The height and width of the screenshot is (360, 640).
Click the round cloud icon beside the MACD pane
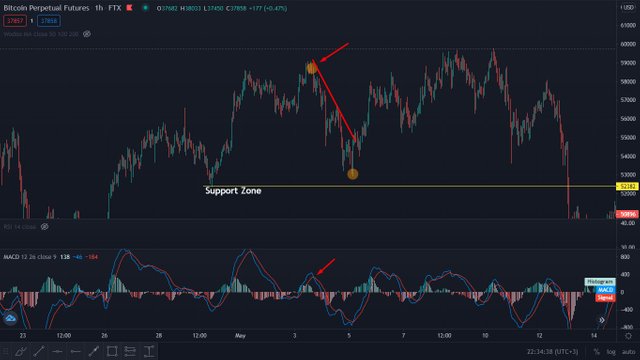[x=10, y=318]
